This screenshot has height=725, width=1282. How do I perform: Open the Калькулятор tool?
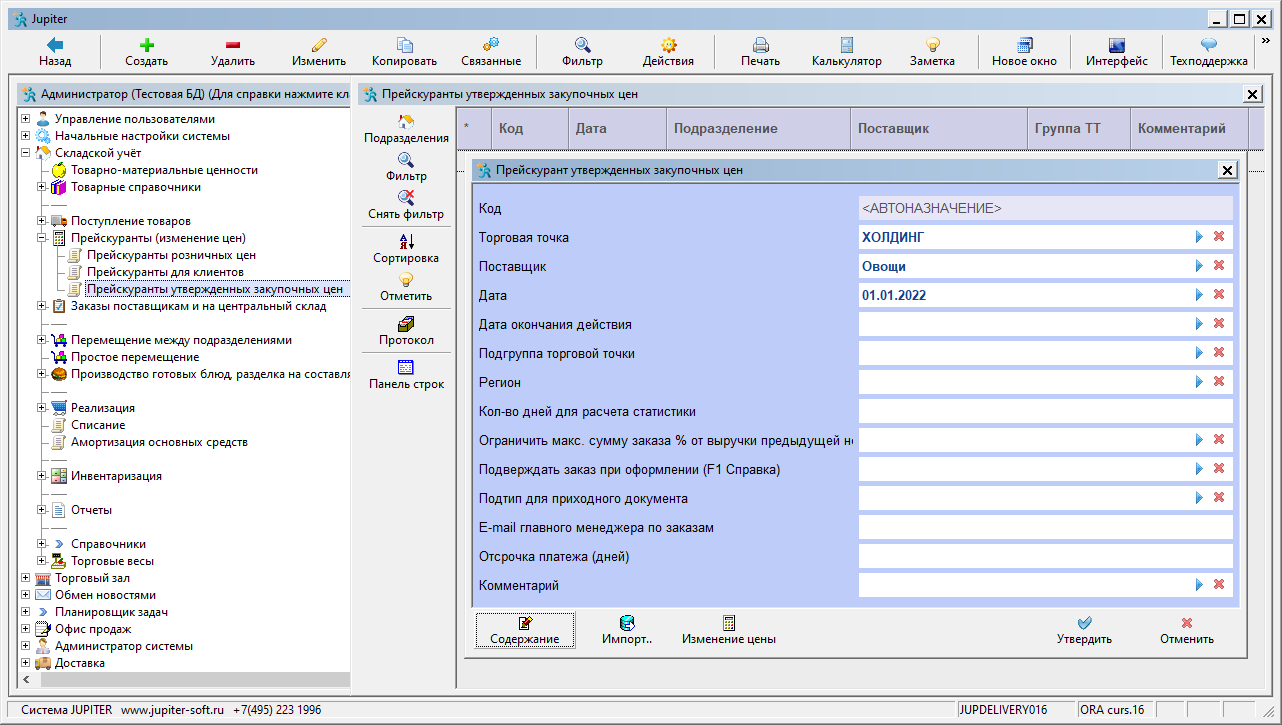(846, 45)
